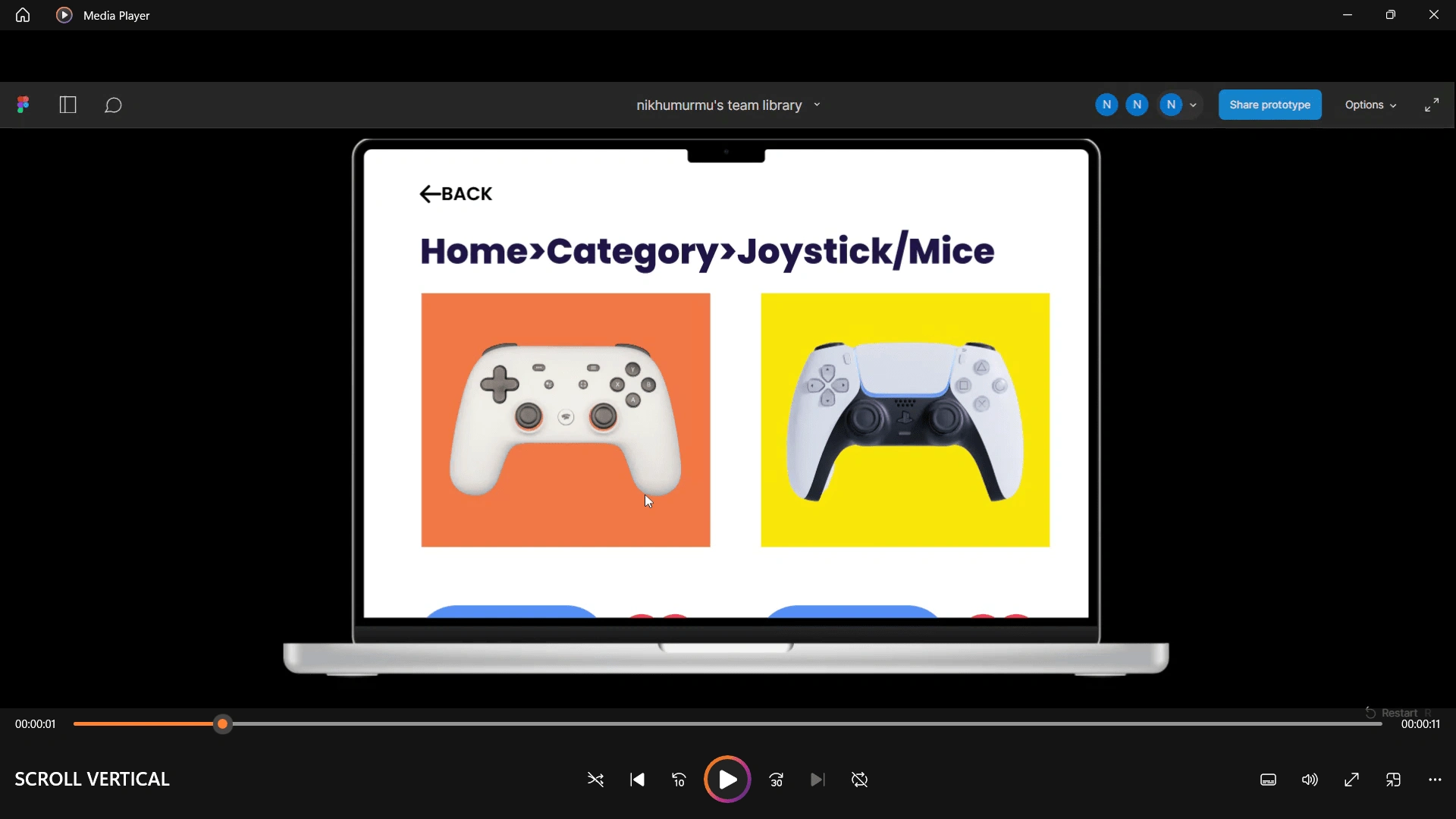Click the first N user avatar
1456x819 pixels.
(1106, 105)
